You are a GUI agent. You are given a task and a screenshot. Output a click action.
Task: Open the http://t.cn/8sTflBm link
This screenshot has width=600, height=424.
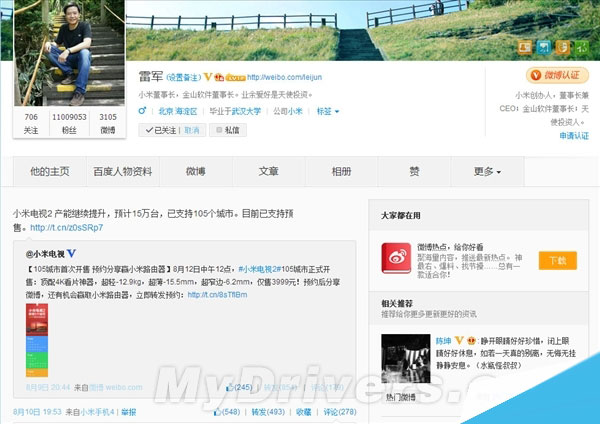pyautogui.click(x=217, y=295)
